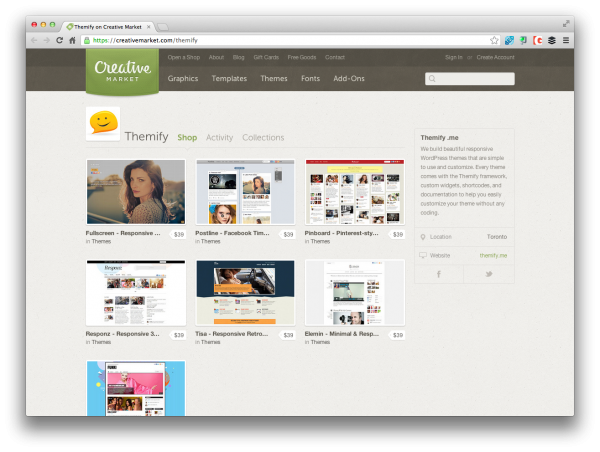Image resolution: width=600 pixels, height=452 pixels.
Task: Click the green padlock in address bar
Action: (x=87, y=40)
